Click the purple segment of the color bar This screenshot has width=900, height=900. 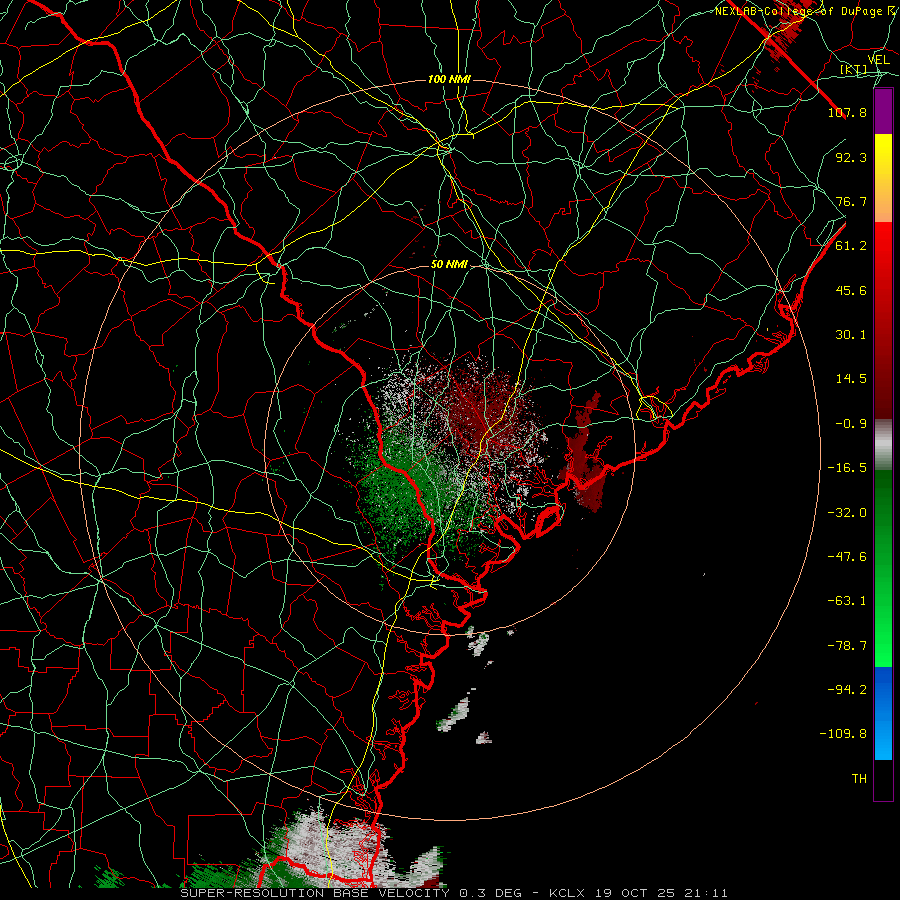883,112
